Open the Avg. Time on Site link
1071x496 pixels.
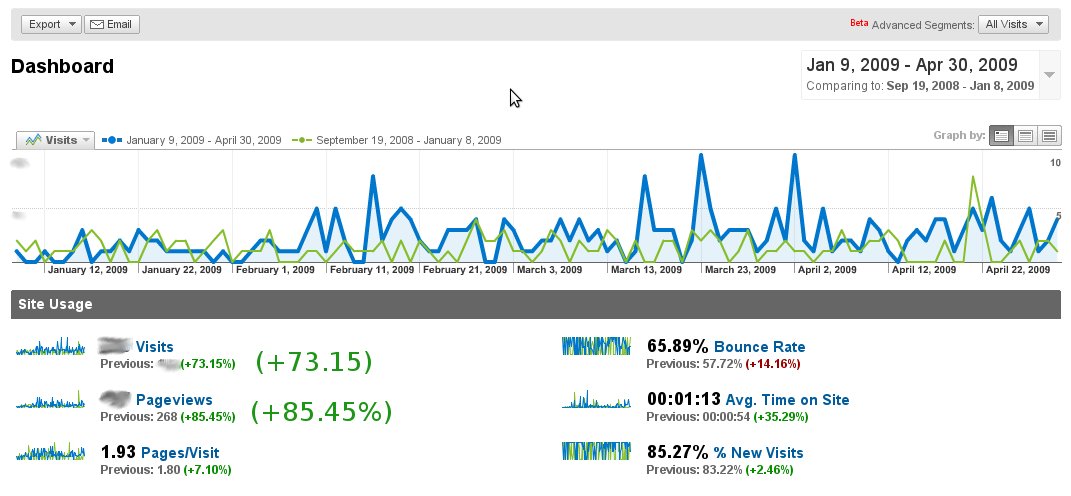point(788,400)
